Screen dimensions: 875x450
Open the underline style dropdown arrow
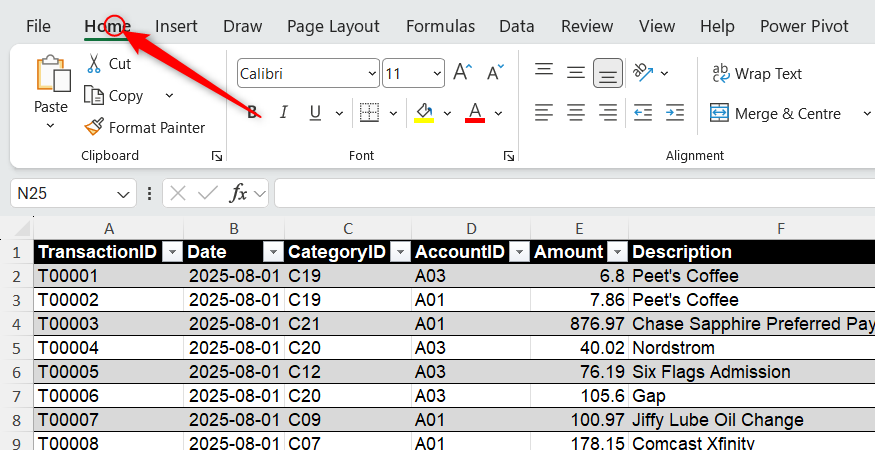(339, 113)
